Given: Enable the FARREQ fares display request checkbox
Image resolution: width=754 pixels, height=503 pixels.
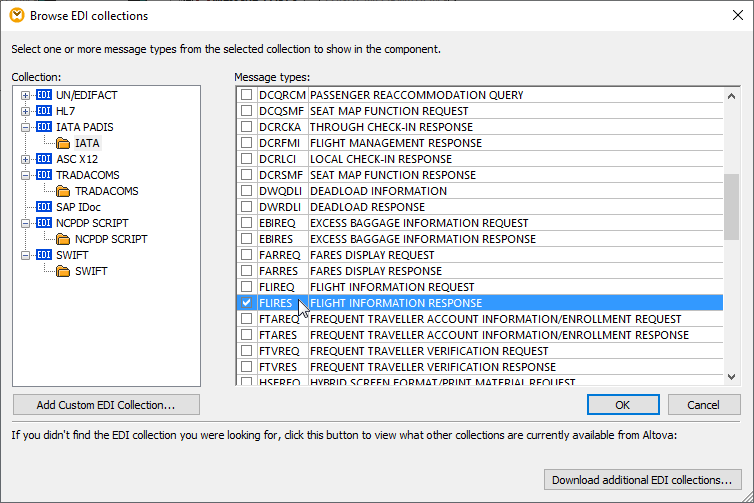Looking at the screenshot, I should [x=246, y=255].
